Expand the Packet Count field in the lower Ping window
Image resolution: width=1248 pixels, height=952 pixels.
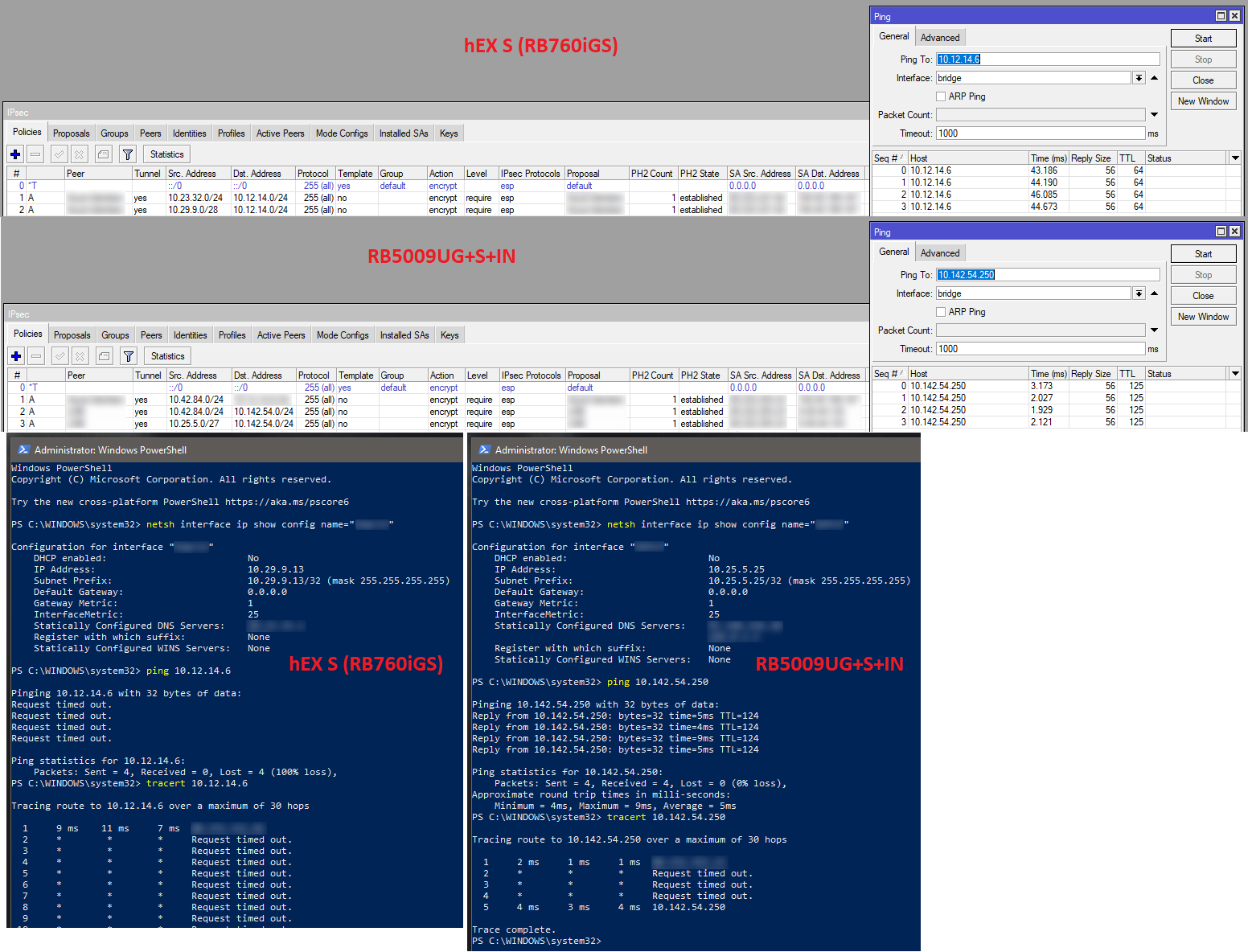point(1154,330)
